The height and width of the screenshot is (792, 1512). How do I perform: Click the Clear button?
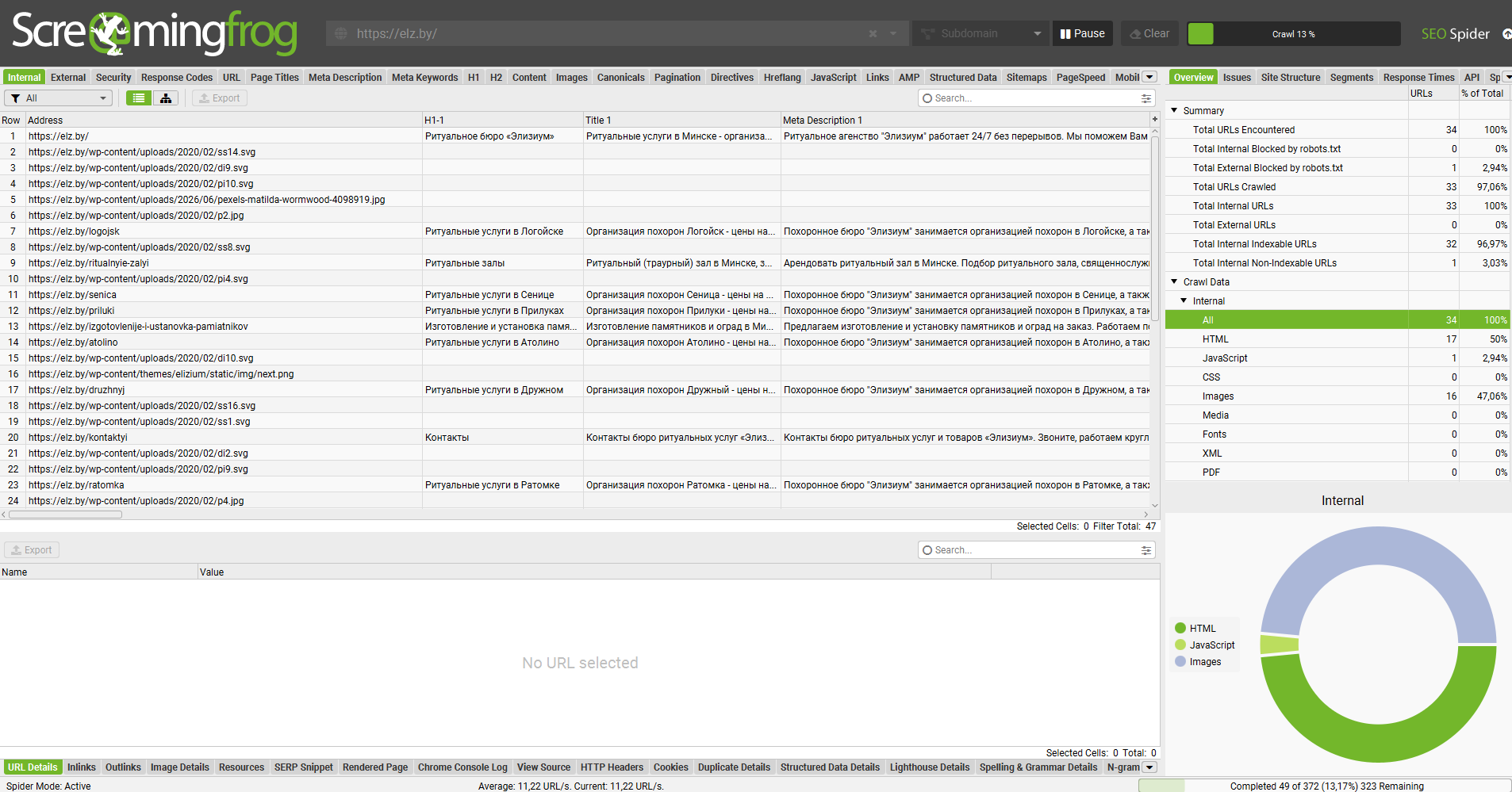(x=1149, y=33)
